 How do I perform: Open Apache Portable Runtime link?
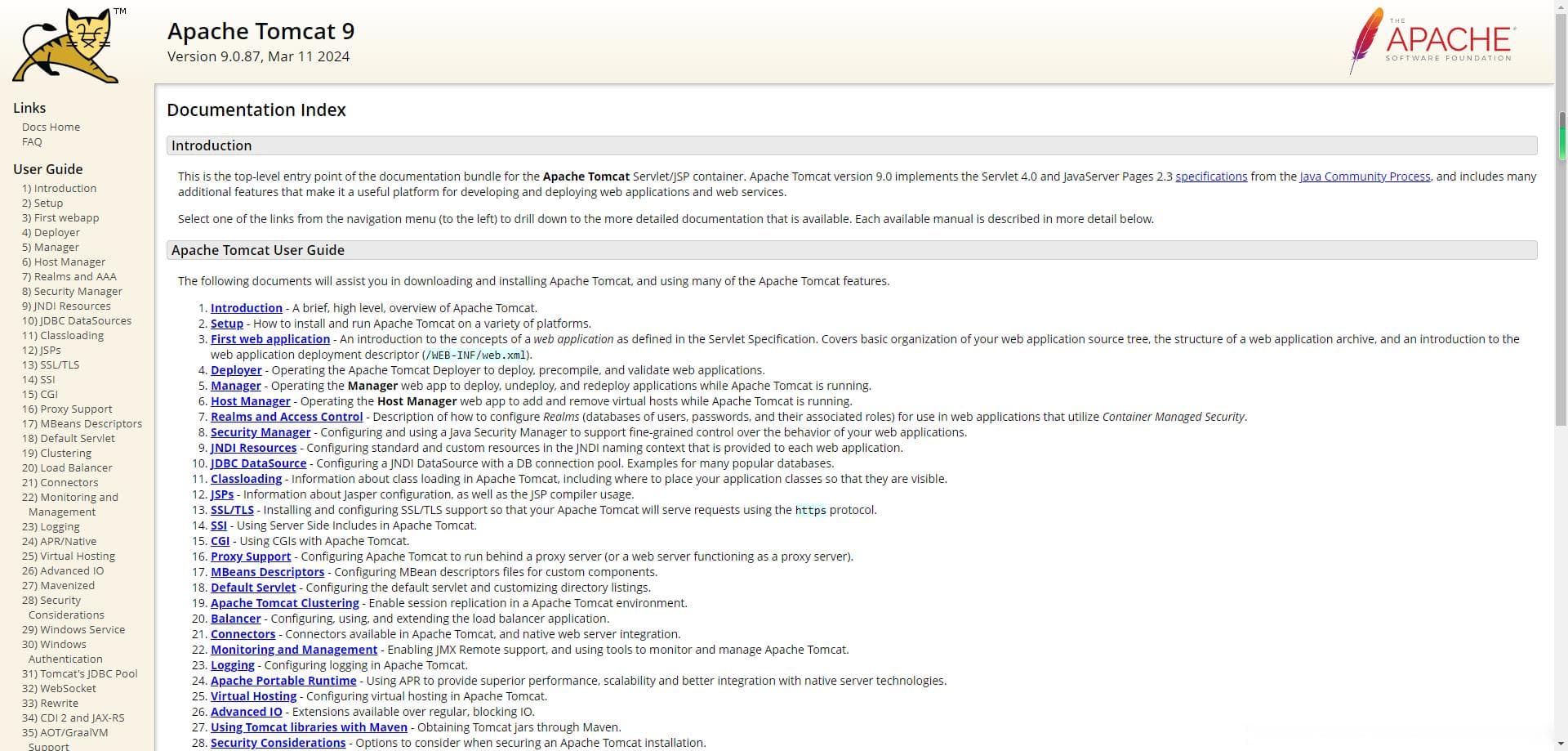[x=283, y=681]
